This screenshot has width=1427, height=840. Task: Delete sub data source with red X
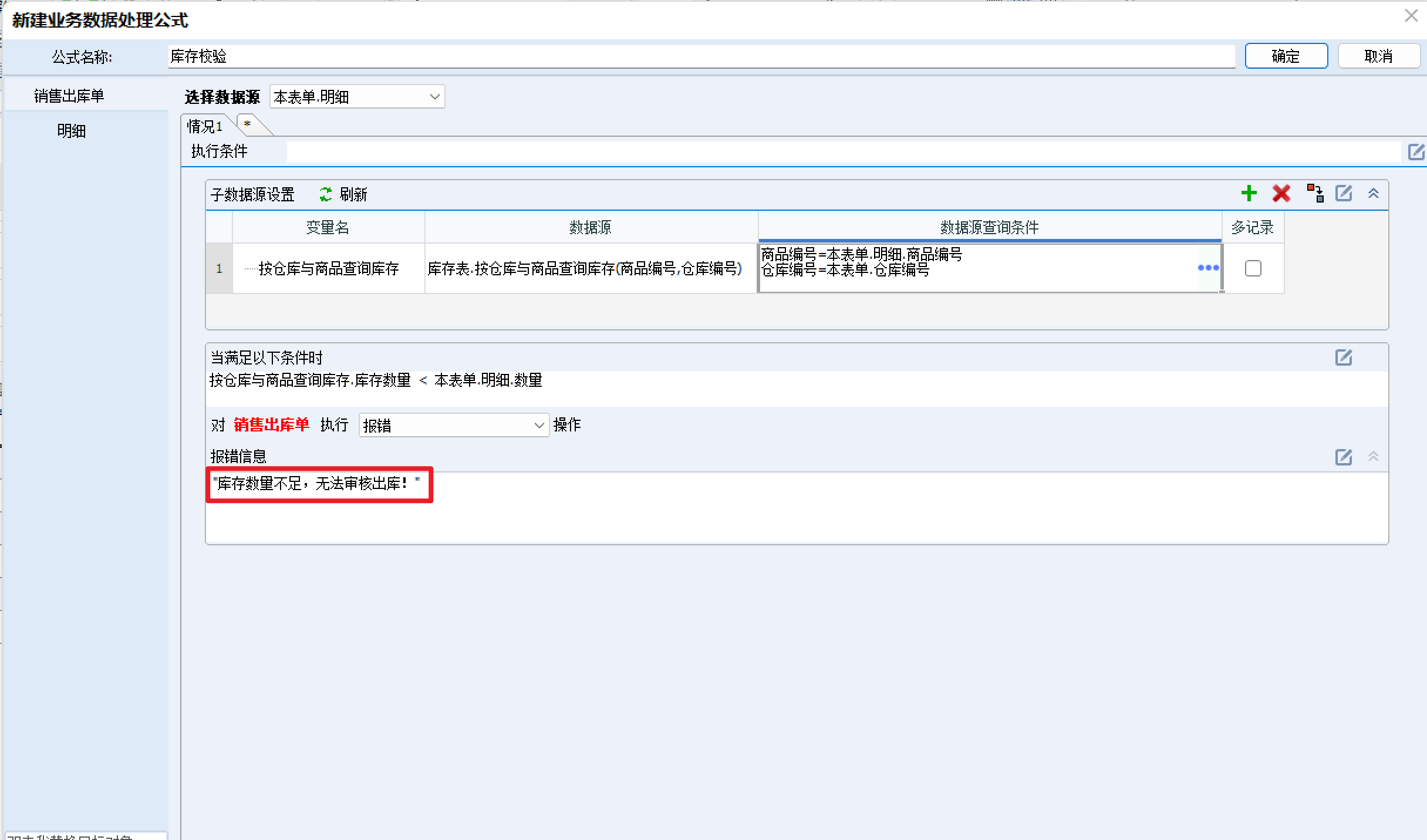pyautogui.click(x=1281, y=193)
